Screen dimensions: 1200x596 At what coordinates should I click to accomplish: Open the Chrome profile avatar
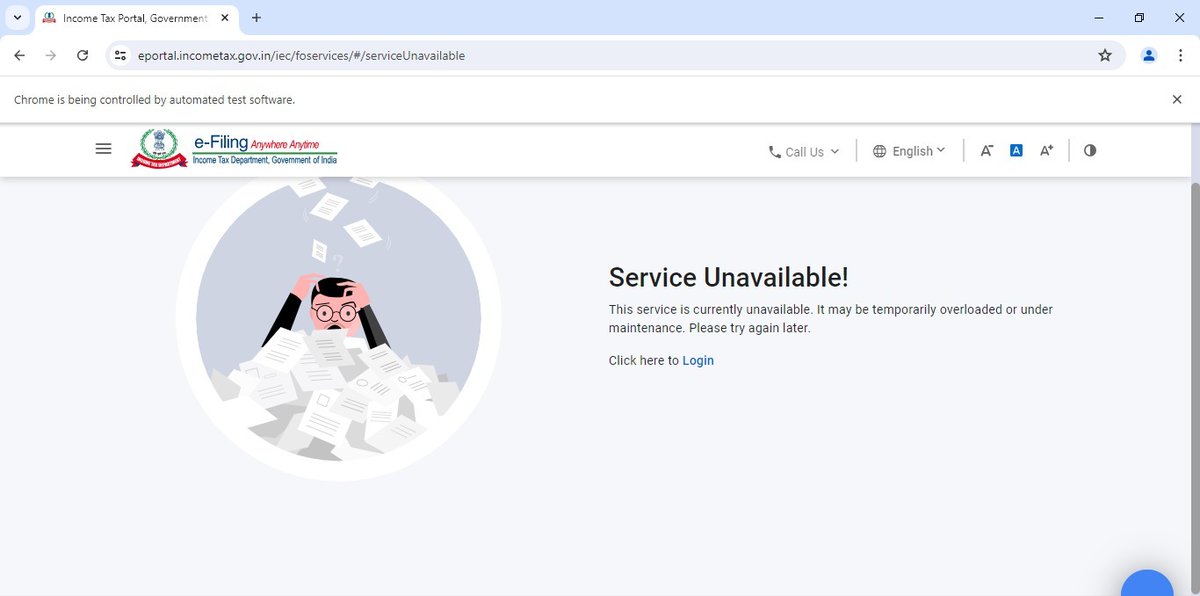1149,56
